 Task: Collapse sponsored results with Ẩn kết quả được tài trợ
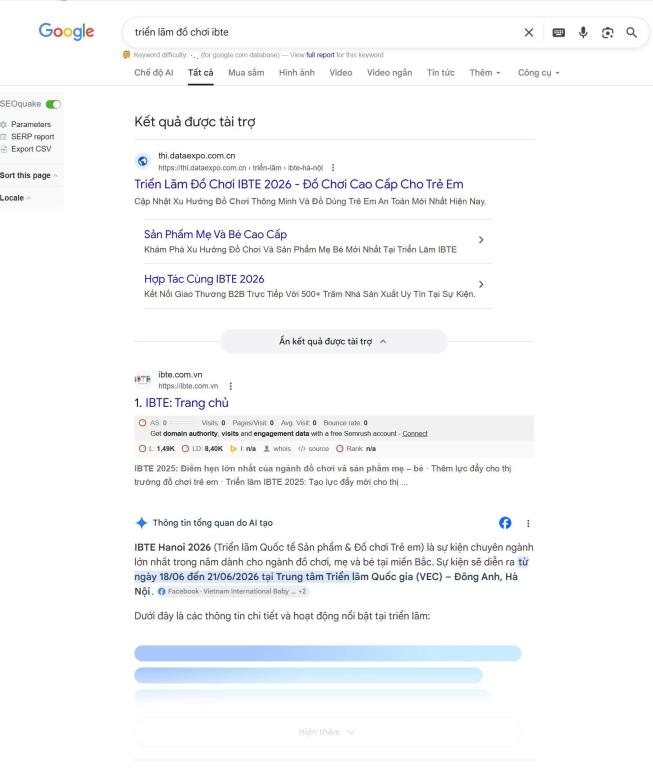click(333, 341)
